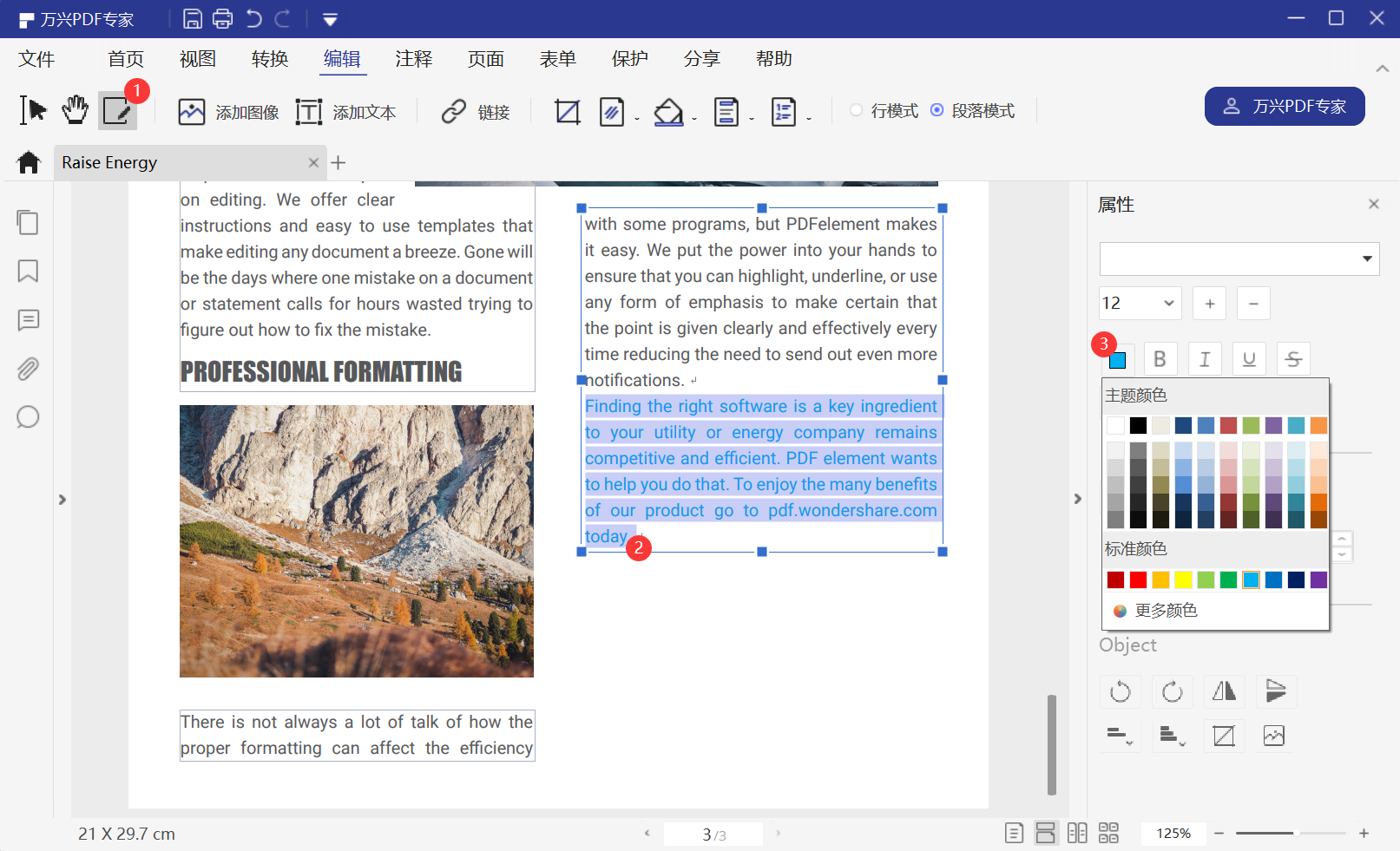This screenshot has height=851, width=1400.
Task: Toggle bold text formatting
Action: 1160,359
